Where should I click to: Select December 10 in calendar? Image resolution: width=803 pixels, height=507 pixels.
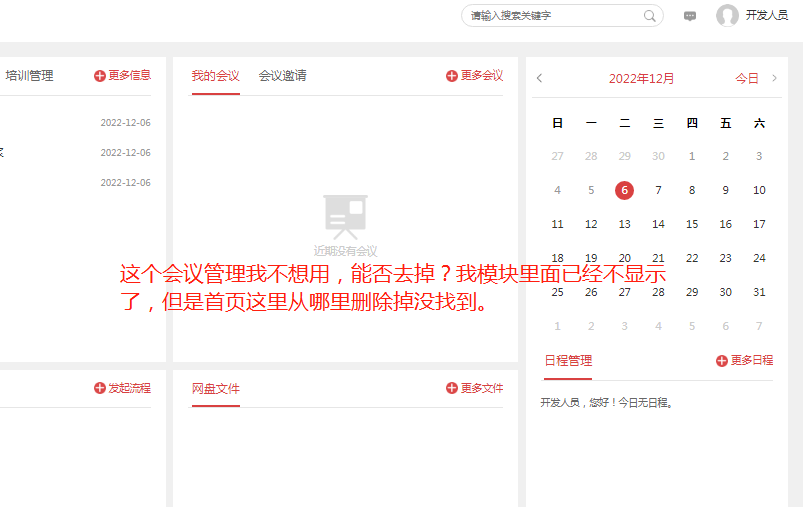pyautogui.click(x=759, y=191)
